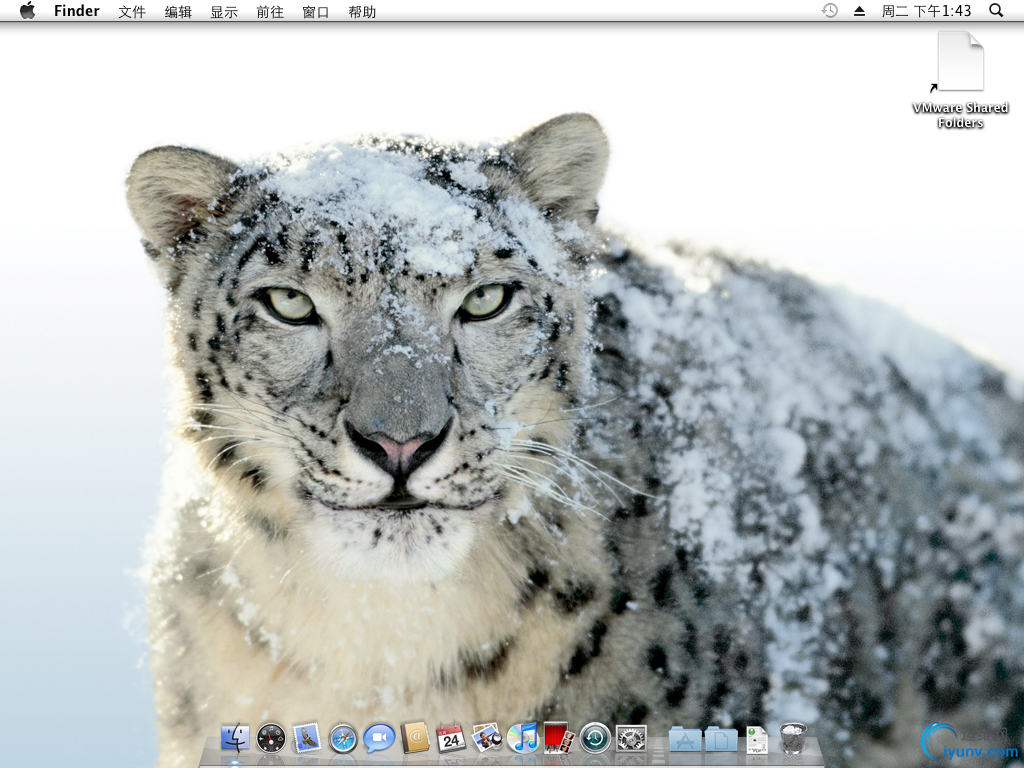The height and width of the screenshot is (768, 1024).
Task: Open Spotlight search magnifier
Action: pyautogui.click(x=996, y=10)
